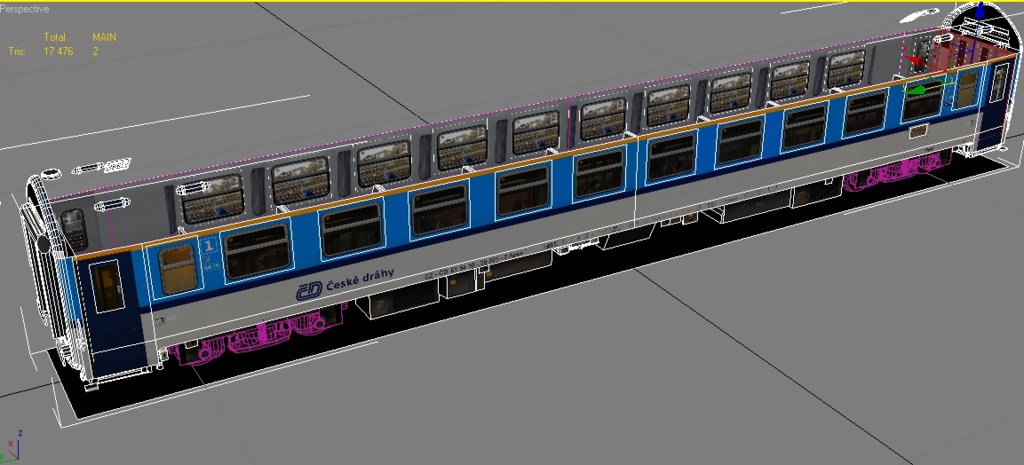Select the first lower-deck window right of the 1 marker
This screenshot has width=1024, height=465.
(257, 251)
